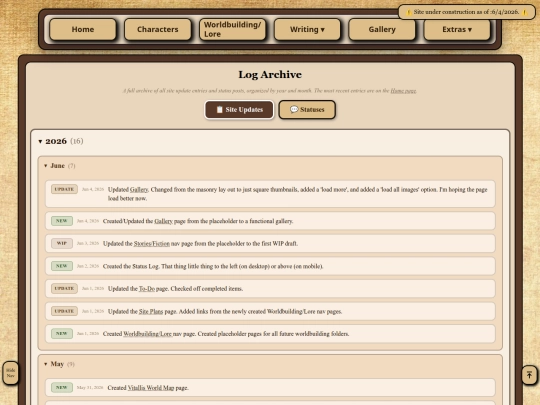
Task: Click the site under construction notice text
Action: pos(466,12)
